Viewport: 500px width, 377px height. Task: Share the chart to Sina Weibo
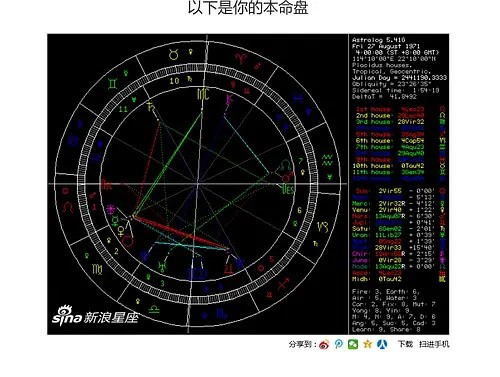click(324, 344)
